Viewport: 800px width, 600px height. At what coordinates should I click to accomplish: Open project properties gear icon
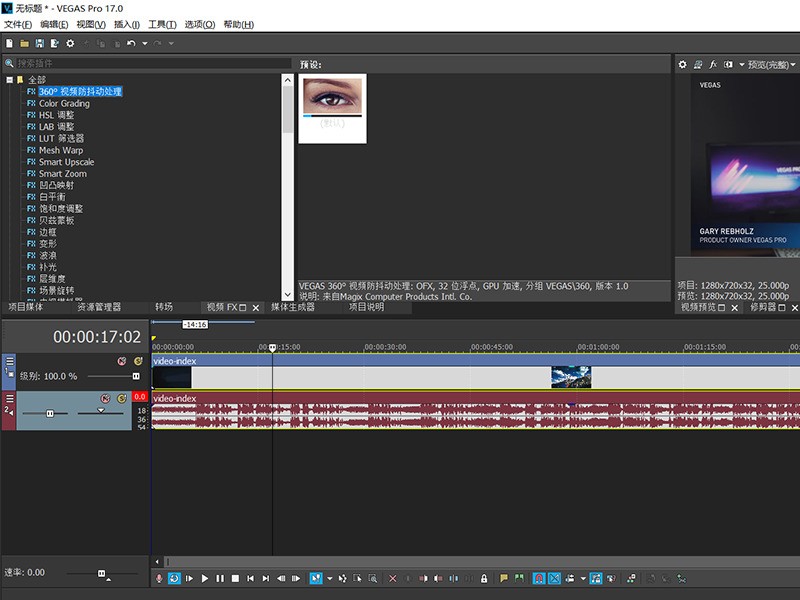click(70, 43)
